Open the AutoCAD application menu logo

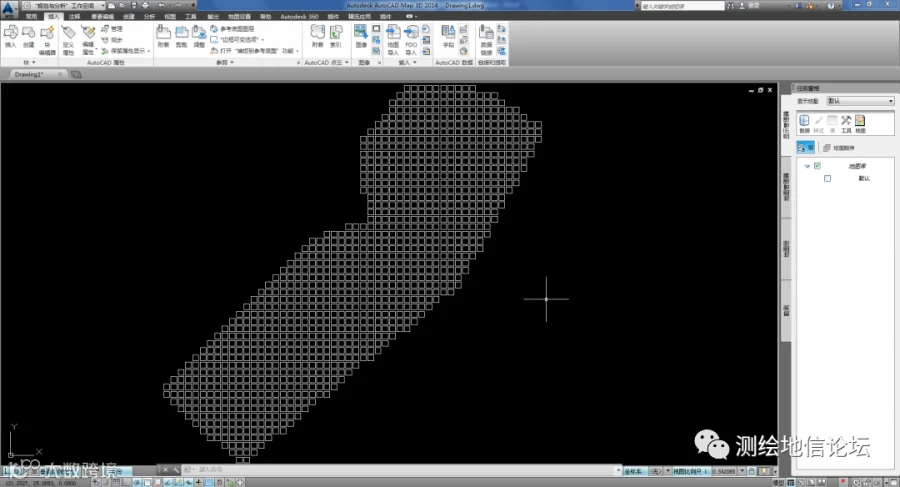[x=9, y=9]
